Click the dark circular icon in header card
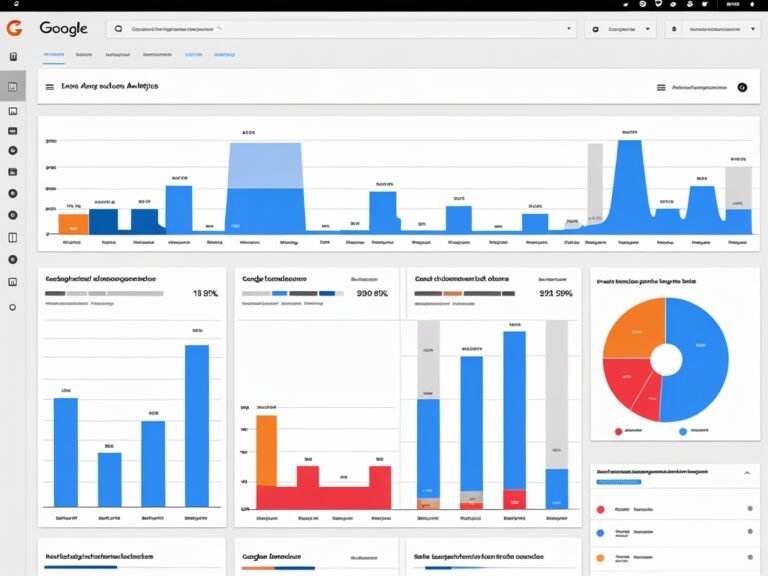This screenshot has height=576, width=768. 742,87
